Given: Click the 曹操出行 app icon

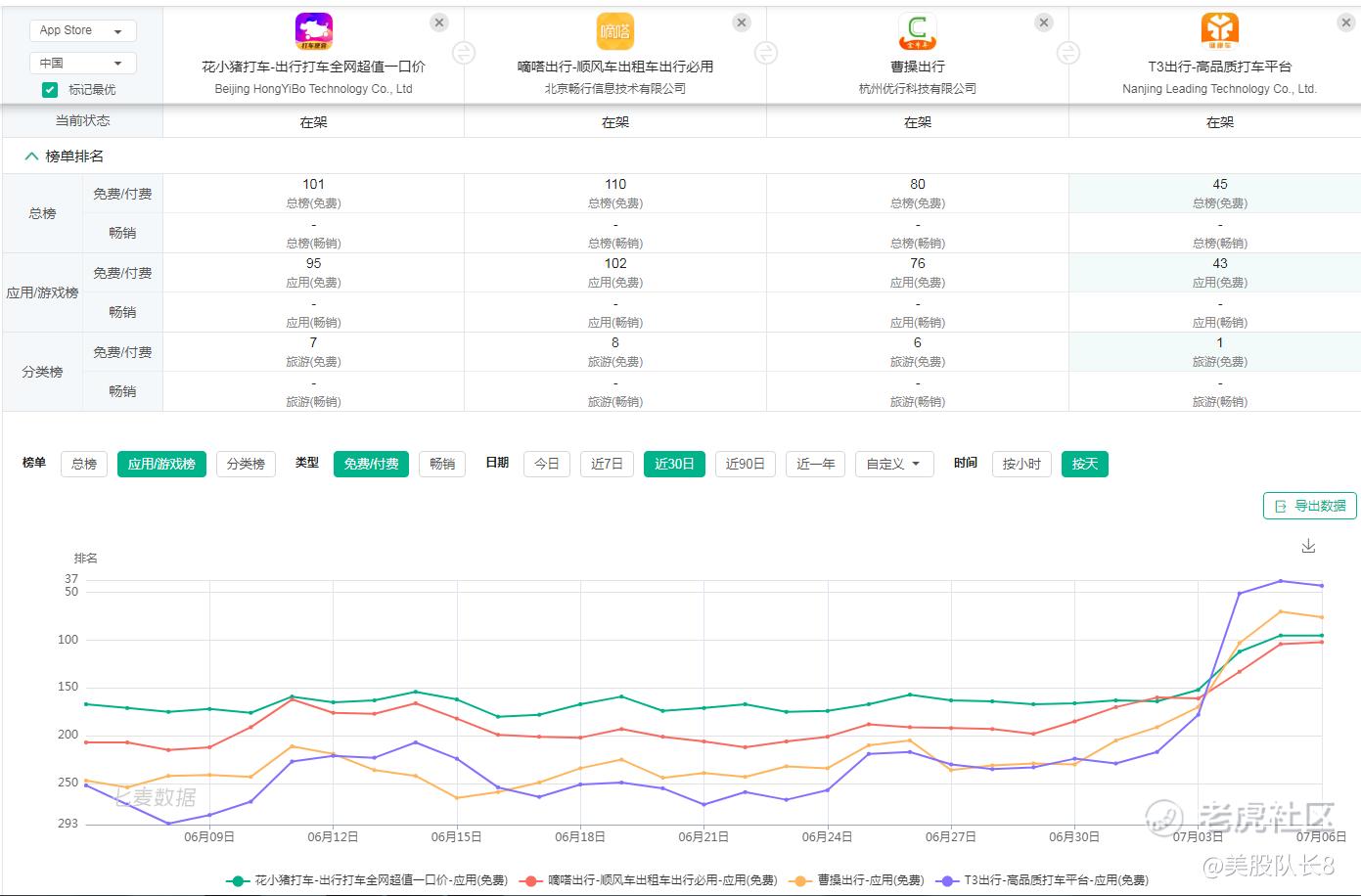Looking at the screenshot, I should click(x=918, y=31).
